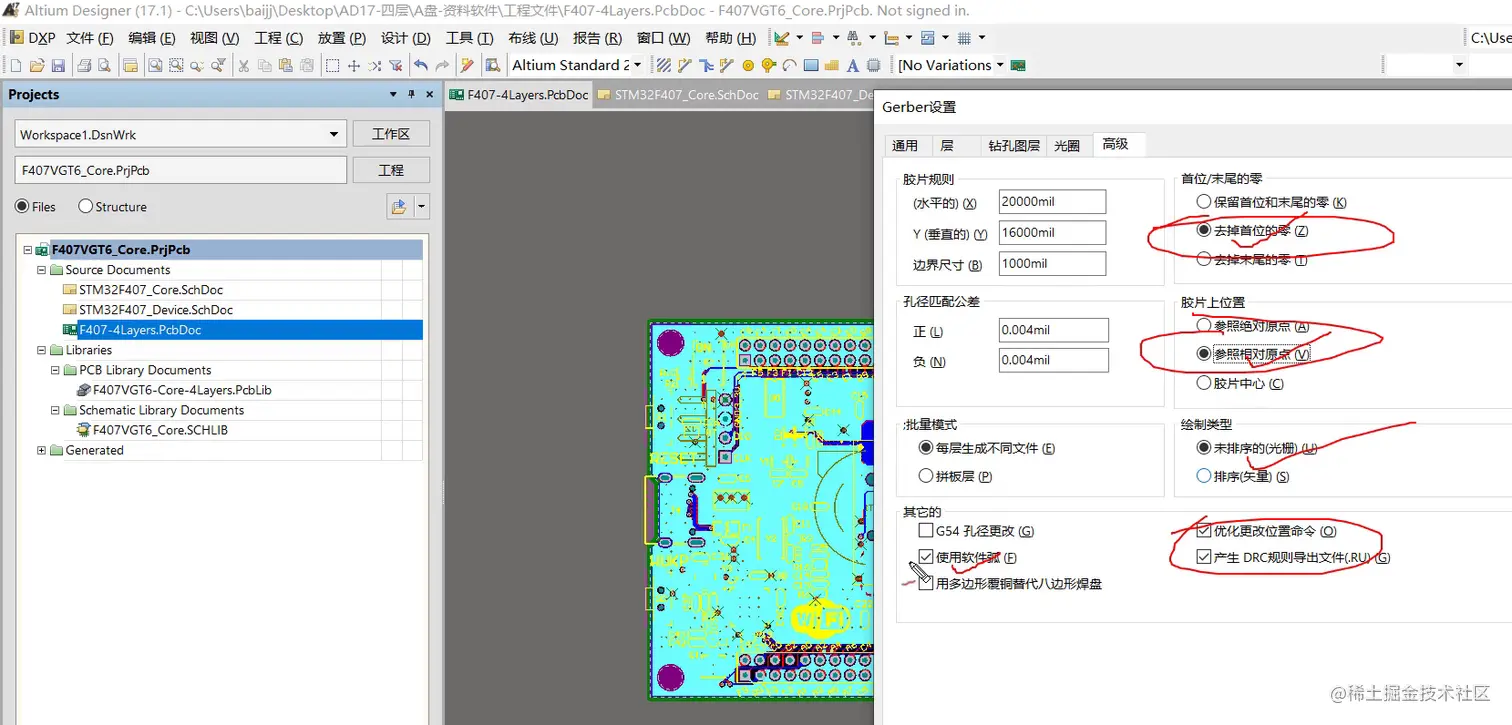1512x725 pixels.
Task: Open the STM32F407_Core.SchDoc document tab
Action: [x=680, y=95]
